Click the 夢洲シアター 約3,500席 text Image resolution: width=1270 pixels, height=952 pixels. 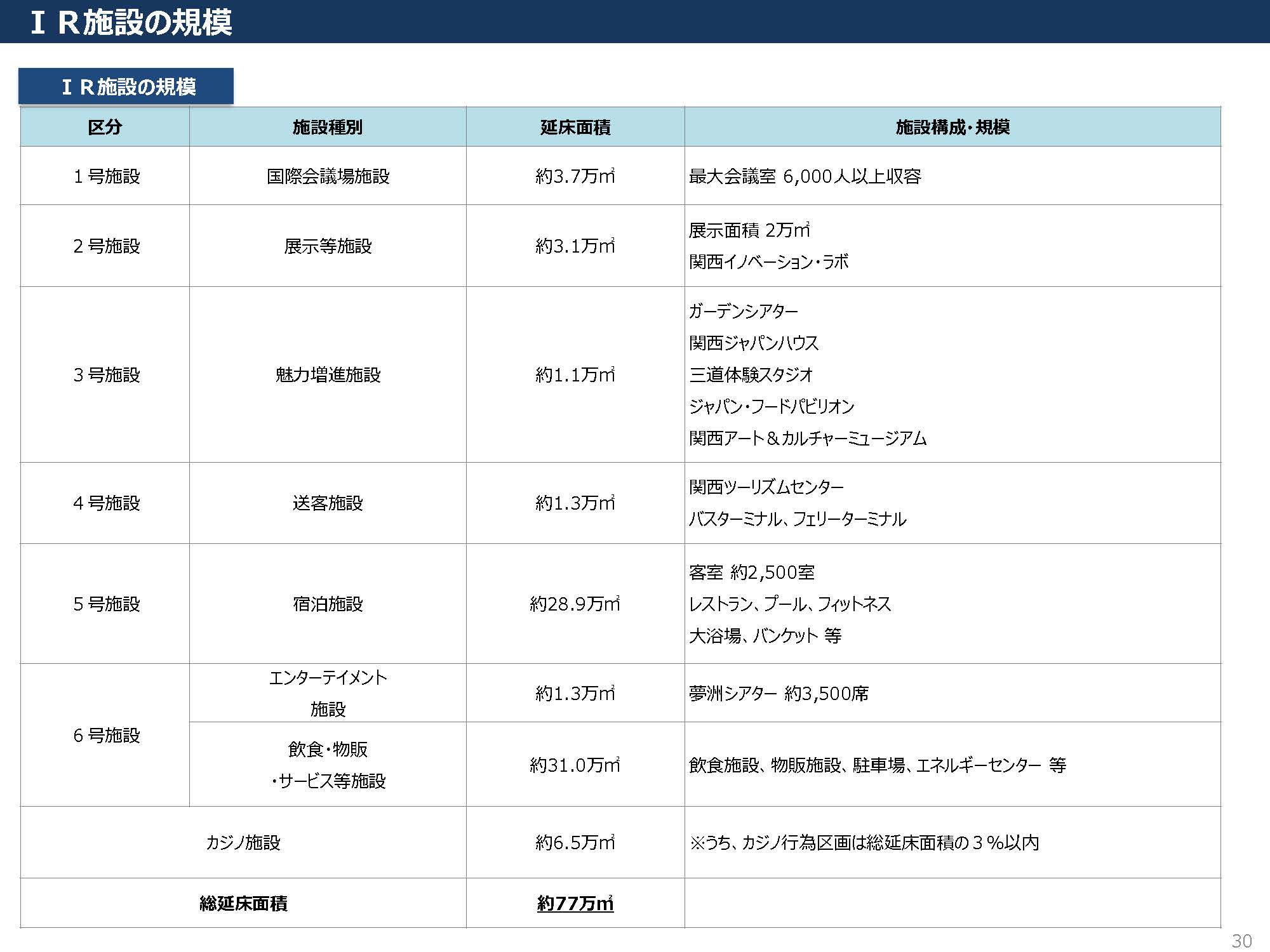pos(779,693)
